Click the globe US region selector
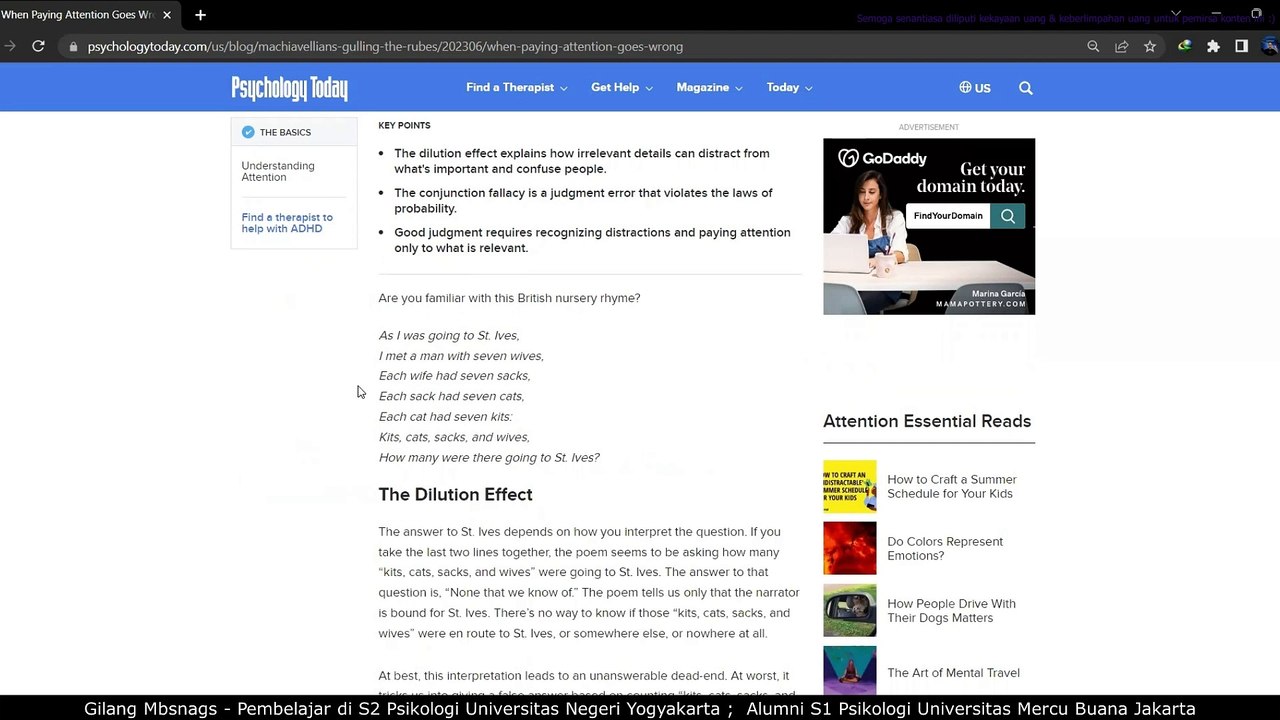The width and height of the screenshot is (1280, 720). coord(974,88)
